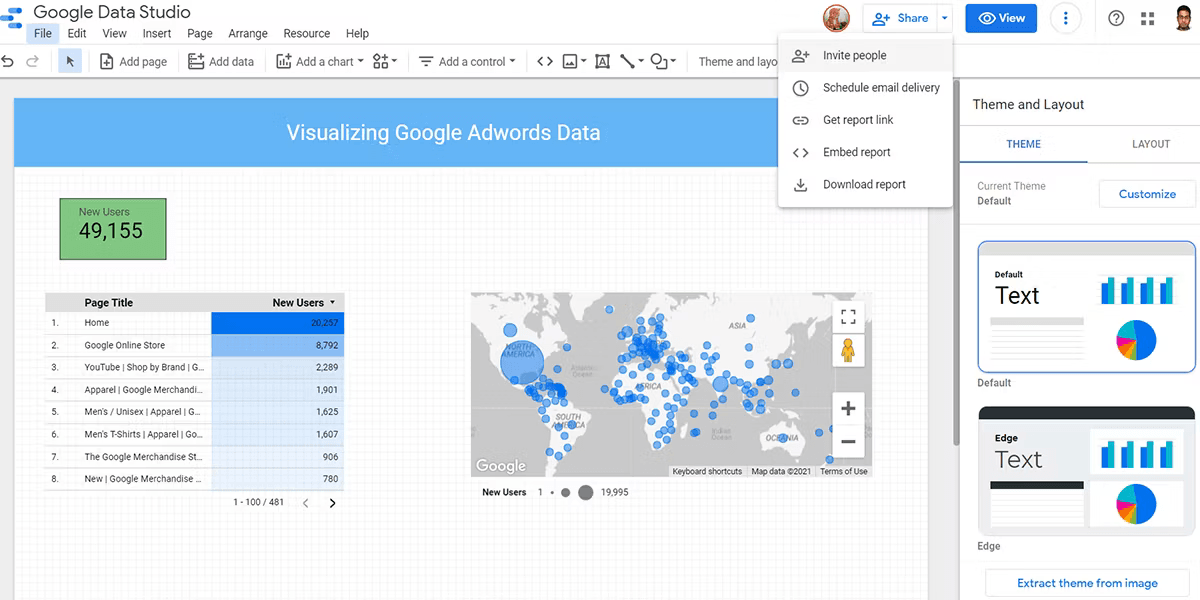This screenshot has width=1200, height=600.
Task: Click the Google Online Store table row
Action: pyautogui.click(x=194, y=345)
